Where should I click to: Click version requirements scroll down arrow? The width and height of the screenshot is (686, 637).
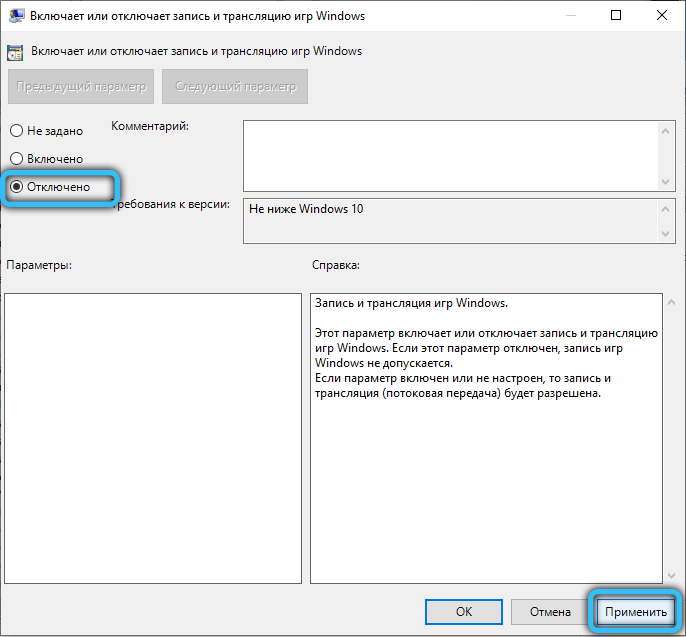[x=665, y=234]
